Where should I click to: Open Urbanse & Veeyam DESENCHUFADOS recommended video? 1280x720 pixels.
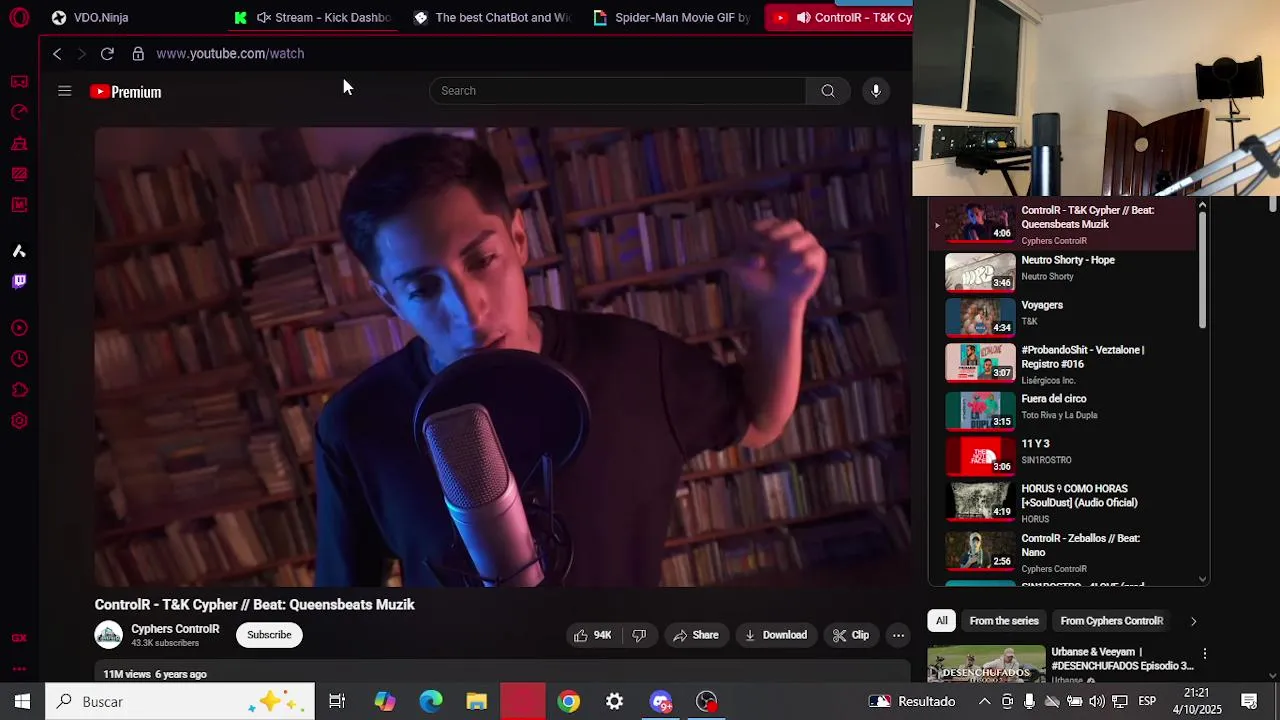point(1063,664)
